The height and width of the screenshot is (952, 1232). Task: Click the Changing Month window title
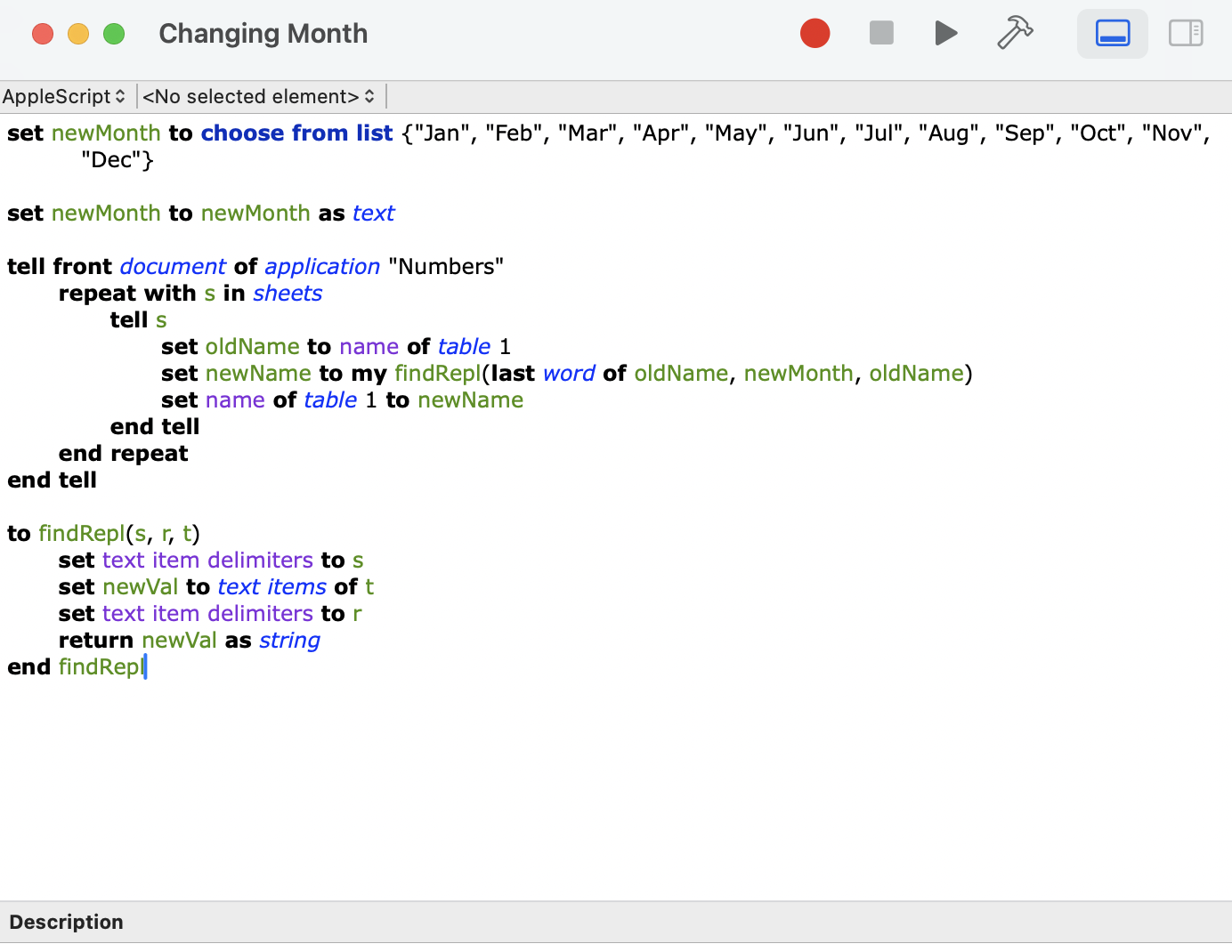click(x=263, y=34)
